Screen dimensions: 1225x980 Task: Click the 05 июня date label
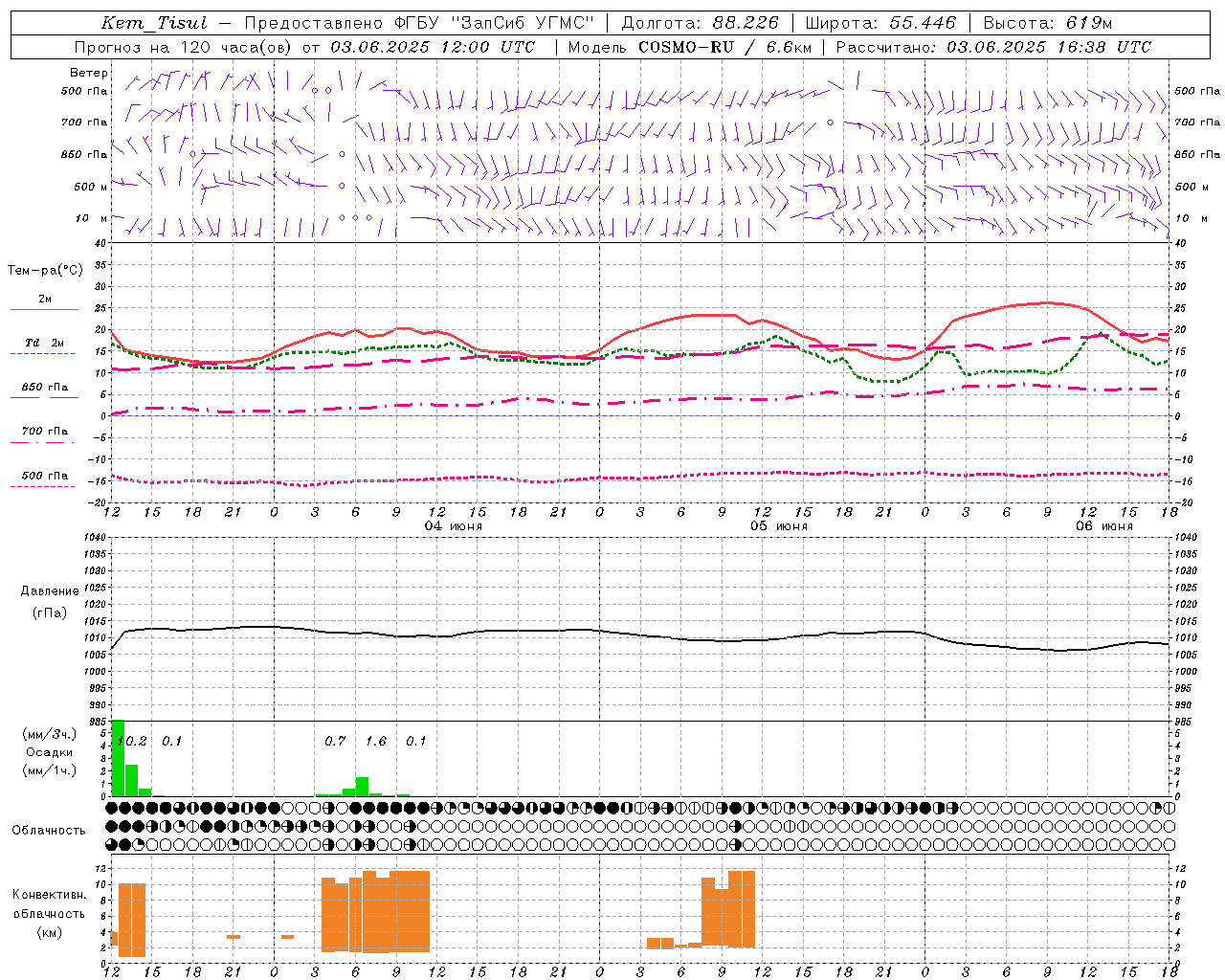point(779,526)
